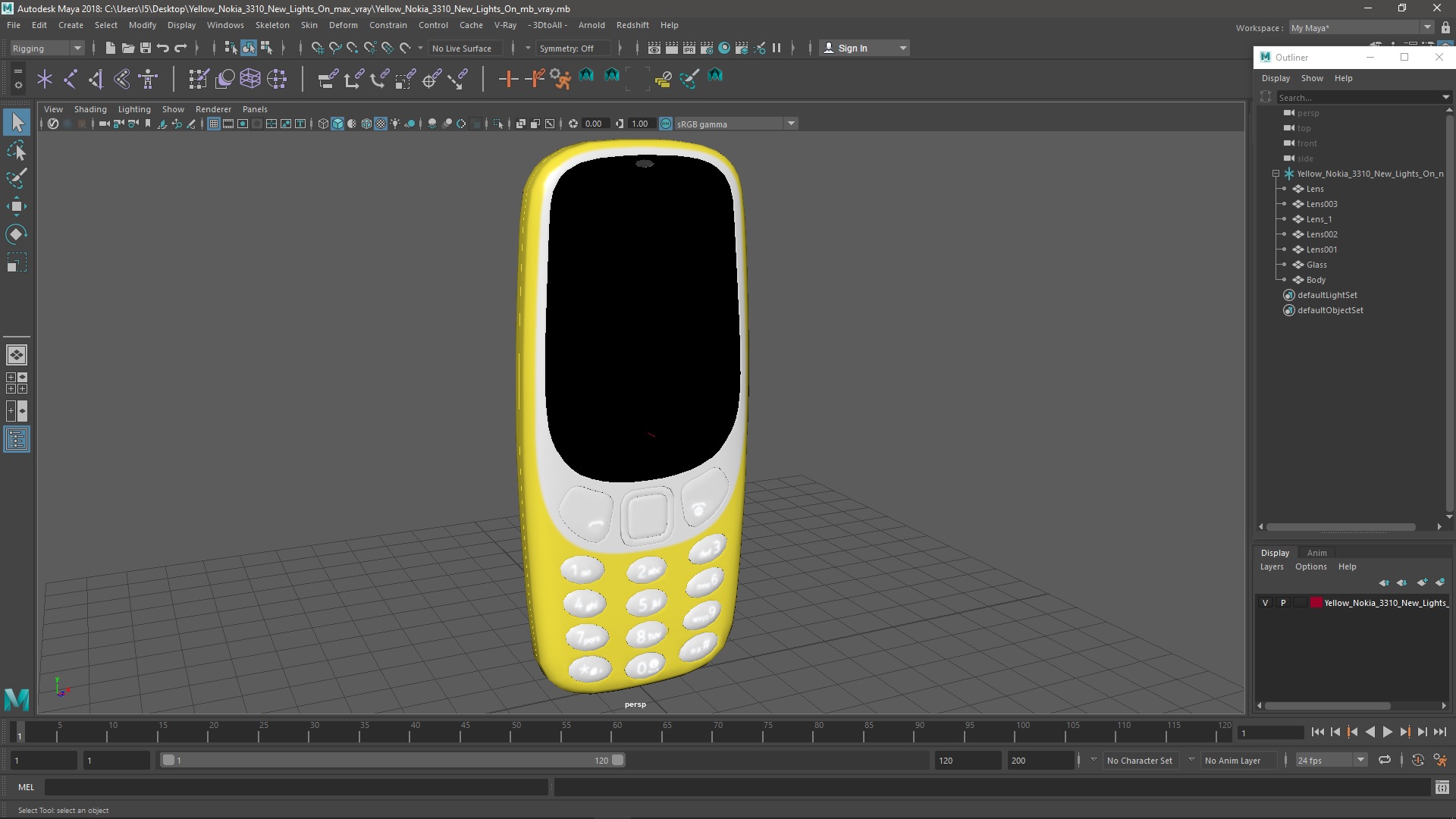Click the Open Scene folder icon
Viewport: 1456px width, 819px height.
(127, 48)
